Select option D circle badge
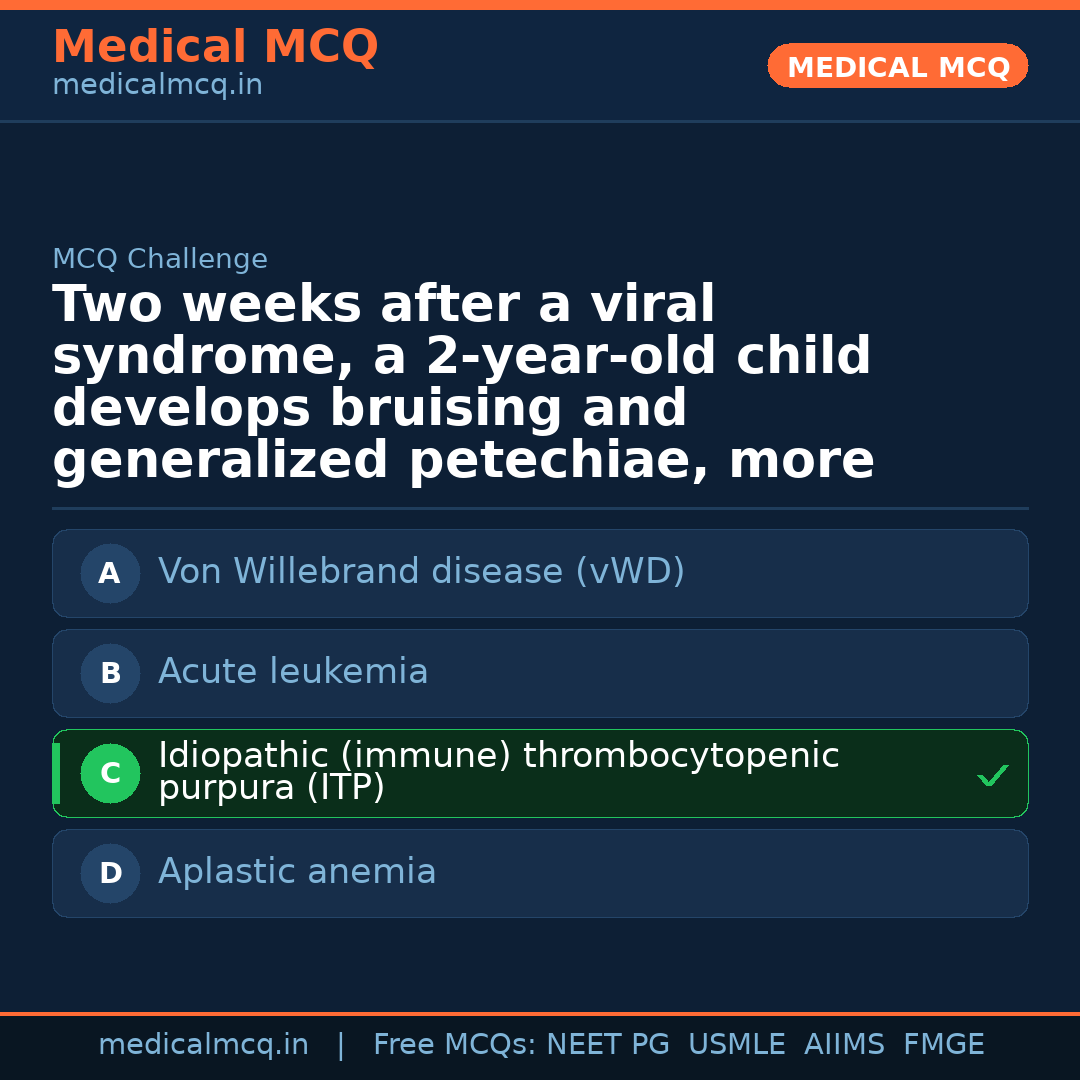Viewport: 1080px width, 1080px height. click(110, 874)
